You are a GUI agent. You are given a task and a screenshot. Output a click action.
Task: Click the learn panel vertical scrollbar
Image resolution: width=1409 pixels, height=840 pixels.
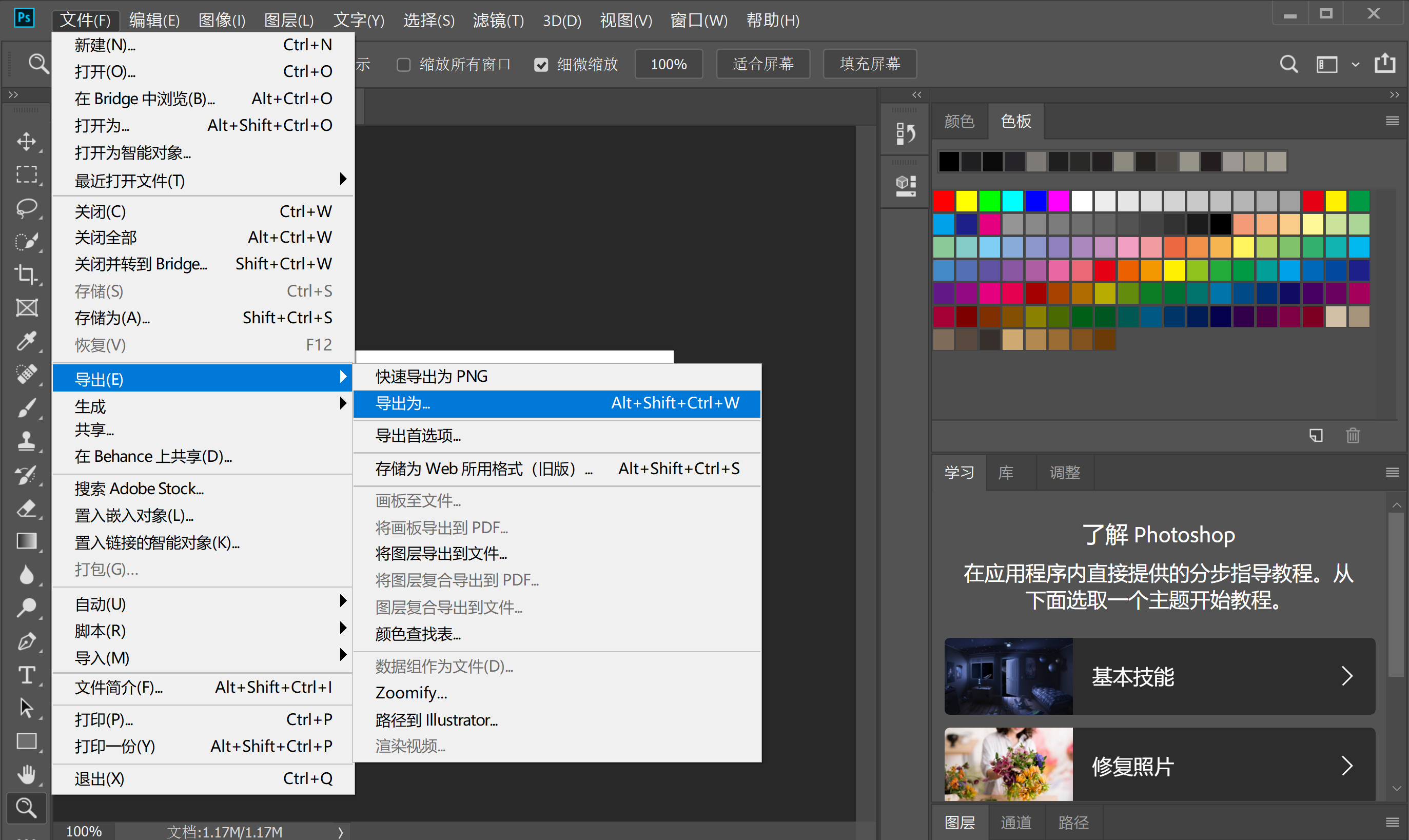pyautogui.click(x=1396, y=594)
